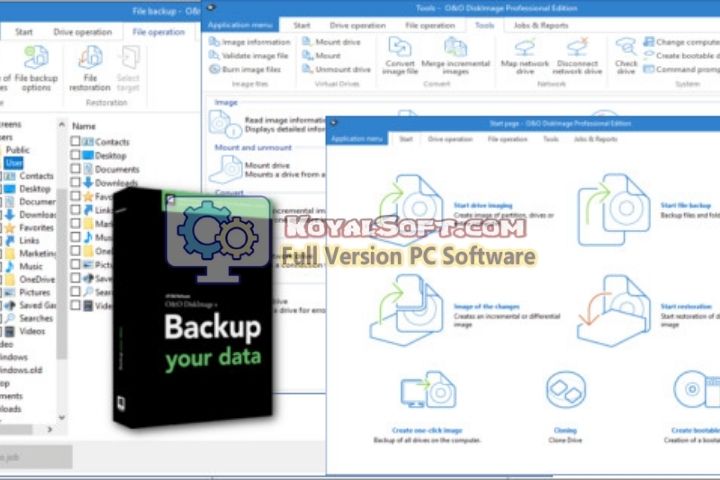The height and width of the screenshot is (480, 720).
Task: Open Drive operation tab in File backup window
Action: coord(83,32)
